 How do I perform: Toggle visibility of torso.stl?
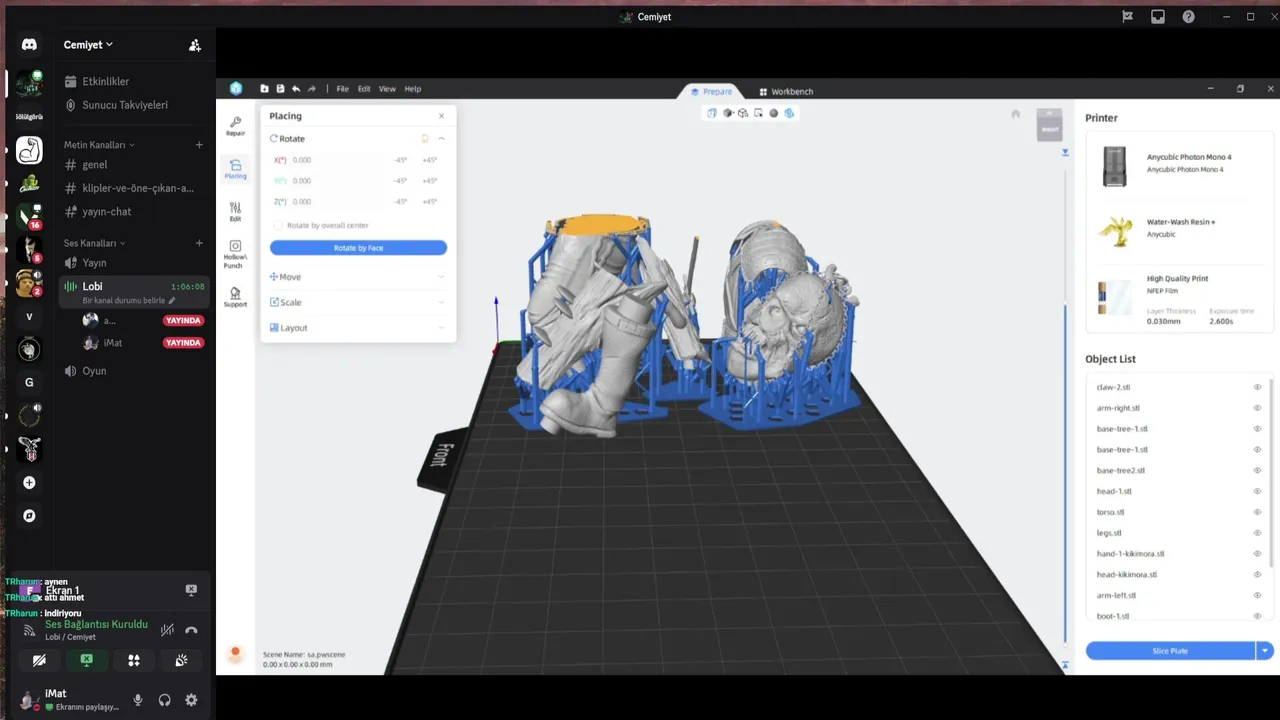[1257, 512]
